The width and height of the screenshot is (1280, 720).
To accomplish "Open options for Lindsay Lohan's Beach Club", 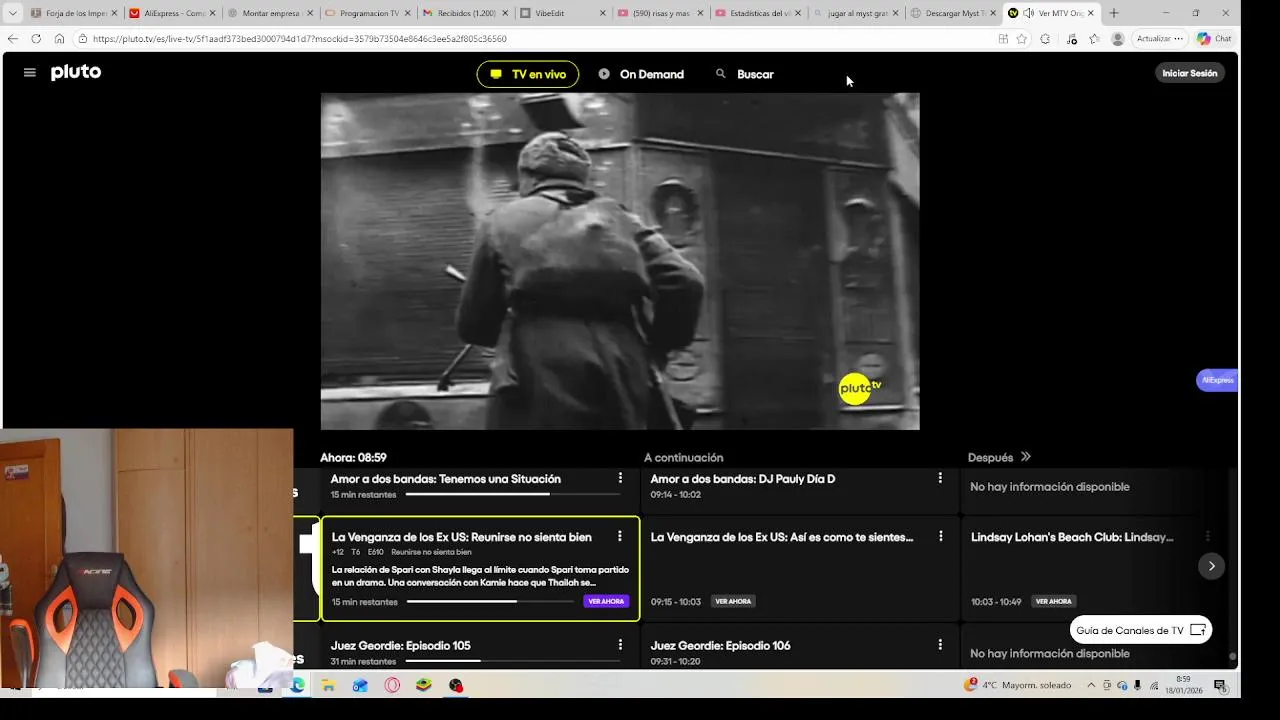I will click(1208, 536).
